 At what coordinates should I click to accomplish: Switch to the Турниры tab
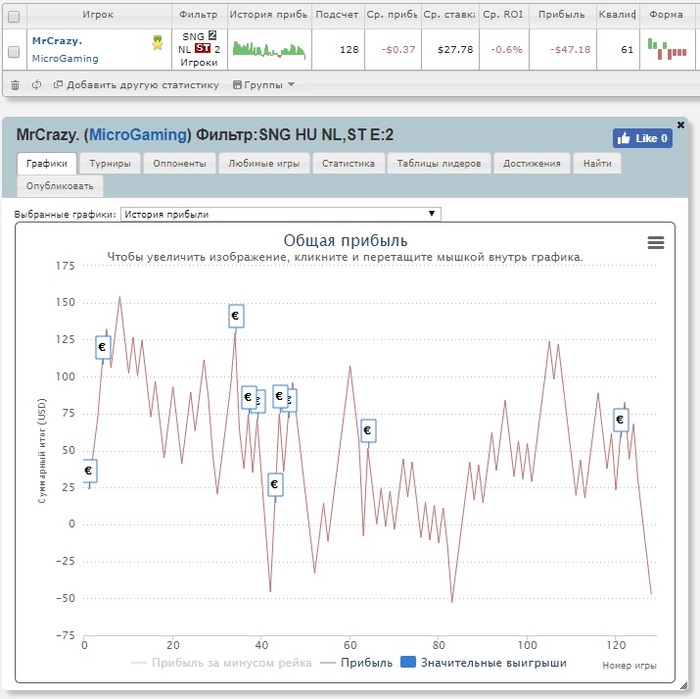pyautogui.click(x=110, y=163)
